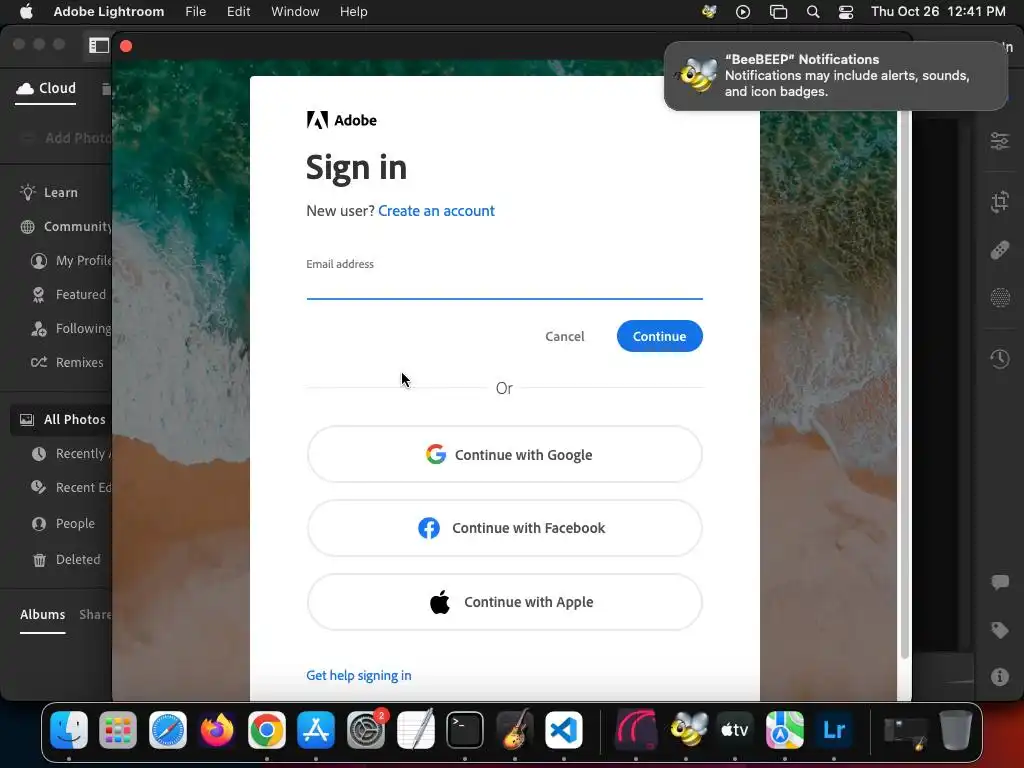This screenshot has width=1024, height=768.
Task: Open Terminal from the Dock
Action: pos(465,729)
